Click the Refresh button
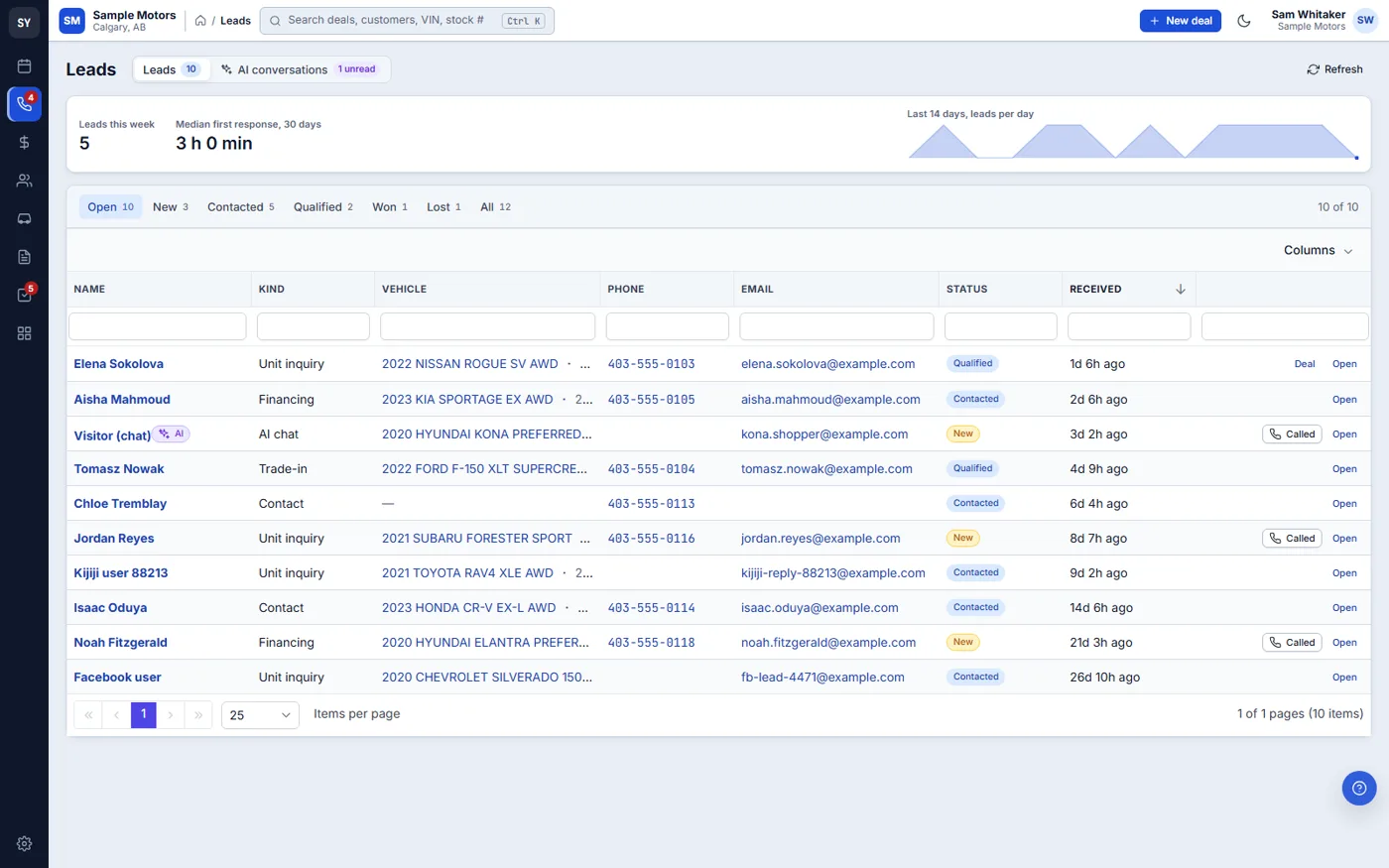This screenshot has height=868, width=1389. click(x=1334, y=69)
